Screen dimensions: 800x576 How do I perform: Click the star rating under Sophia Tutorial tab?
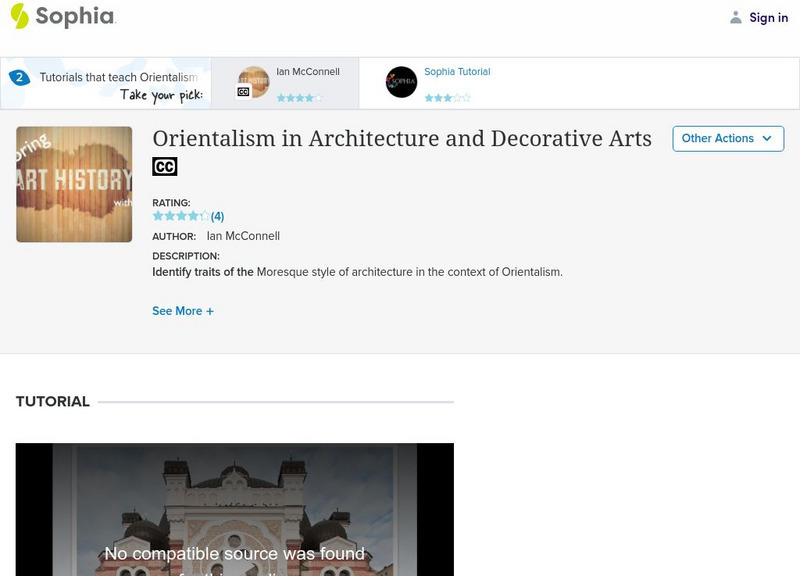point(447,97)
